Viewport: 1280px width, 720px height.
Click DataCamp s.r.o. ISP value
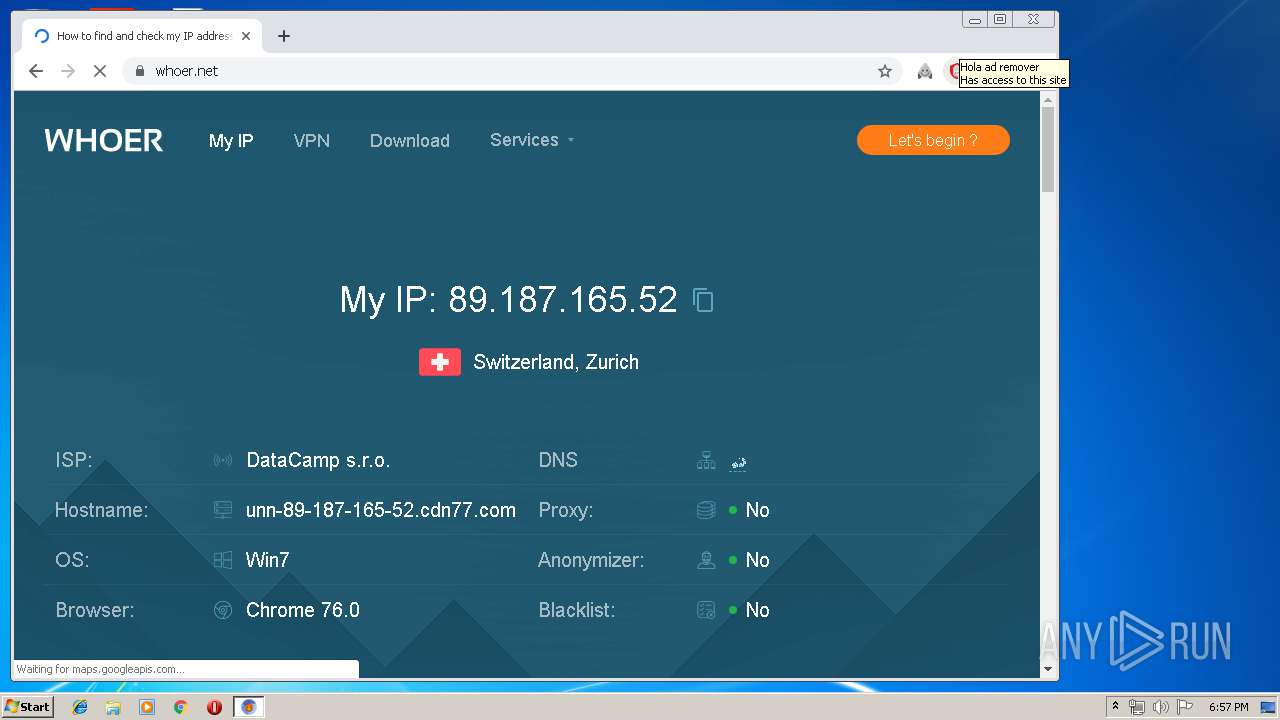click(318, 460)
